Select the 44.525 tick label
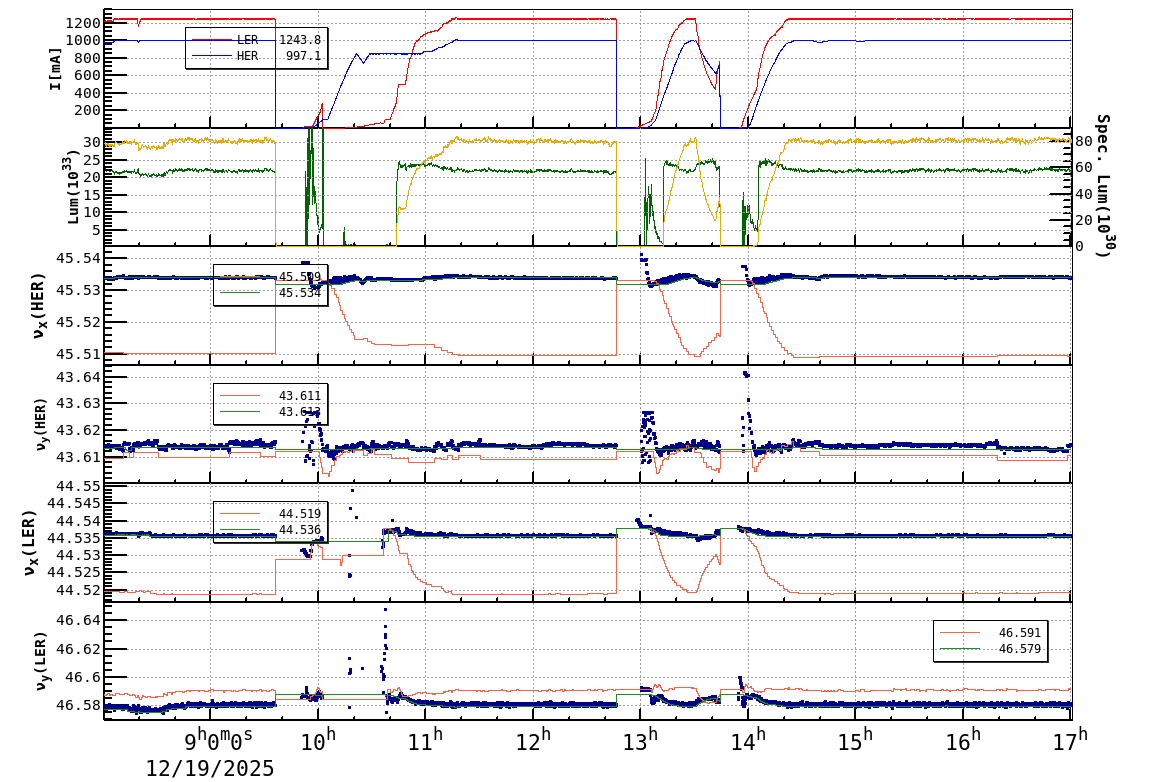 pos(74,572)
